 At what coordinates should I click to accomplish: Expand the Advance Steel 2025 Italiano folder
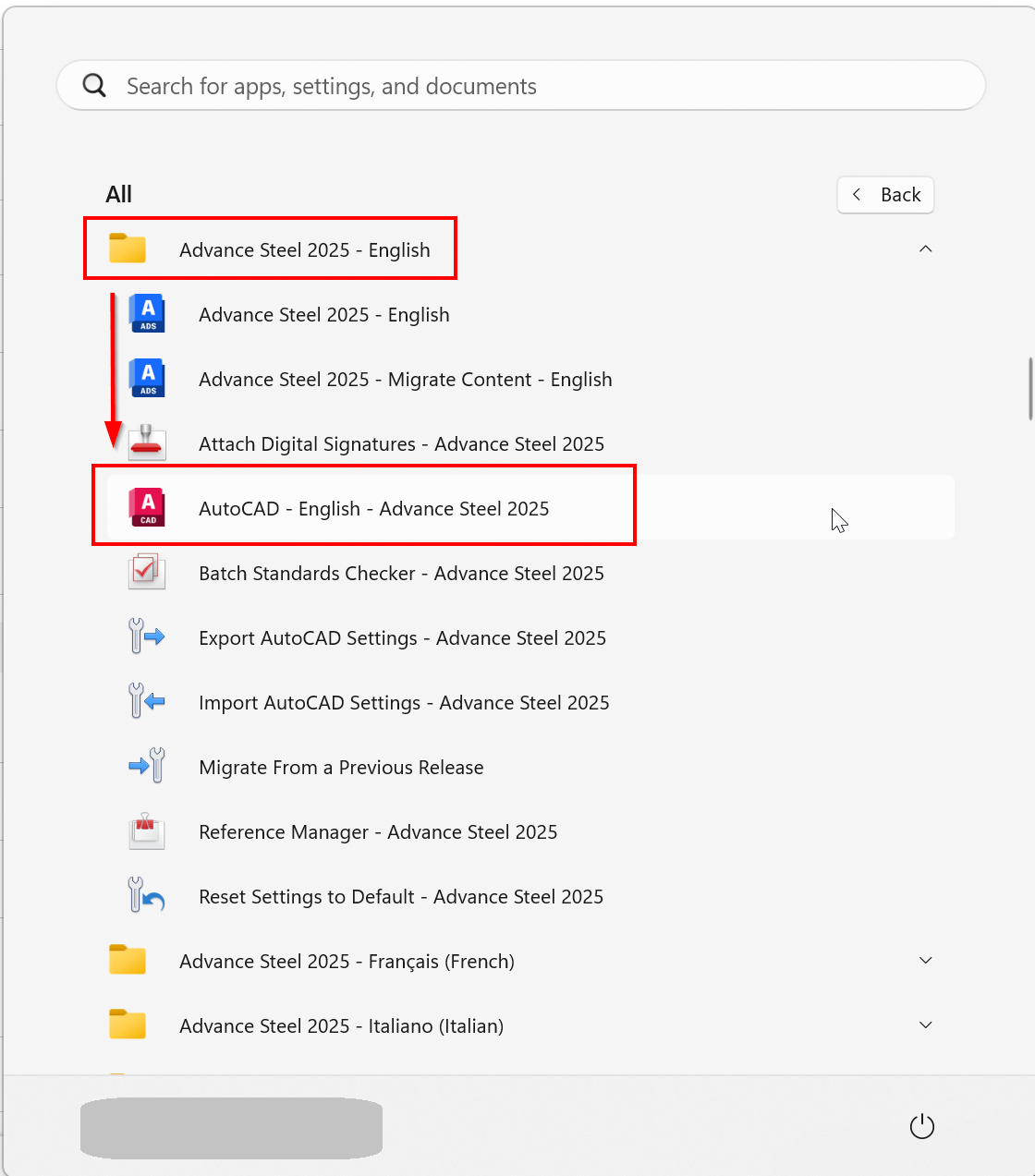pyautogui.click(x=925, y=1025)
